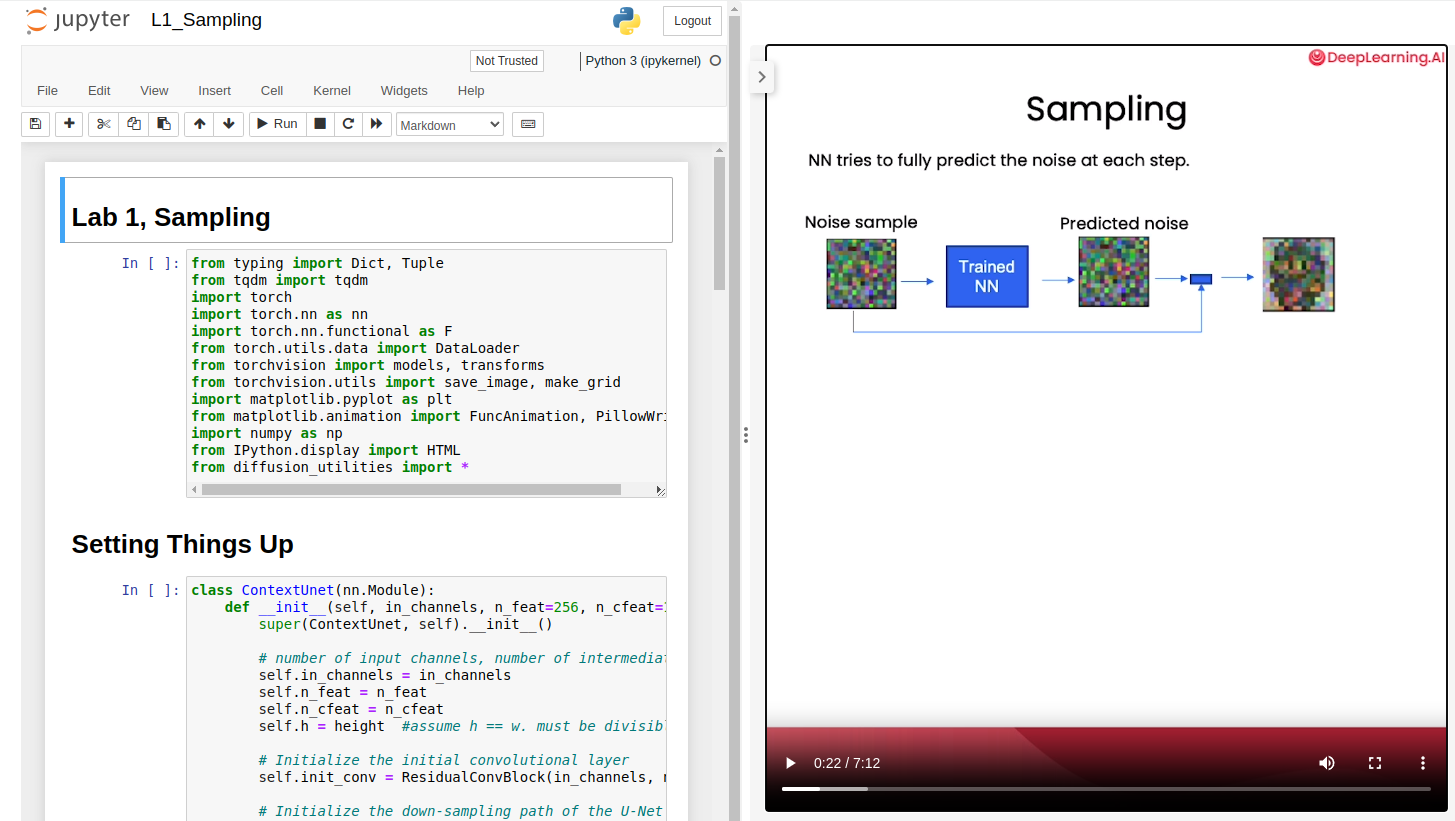
Task: Click the 'from diffusion_utilities import *' line
Action: tap(330, 467)
